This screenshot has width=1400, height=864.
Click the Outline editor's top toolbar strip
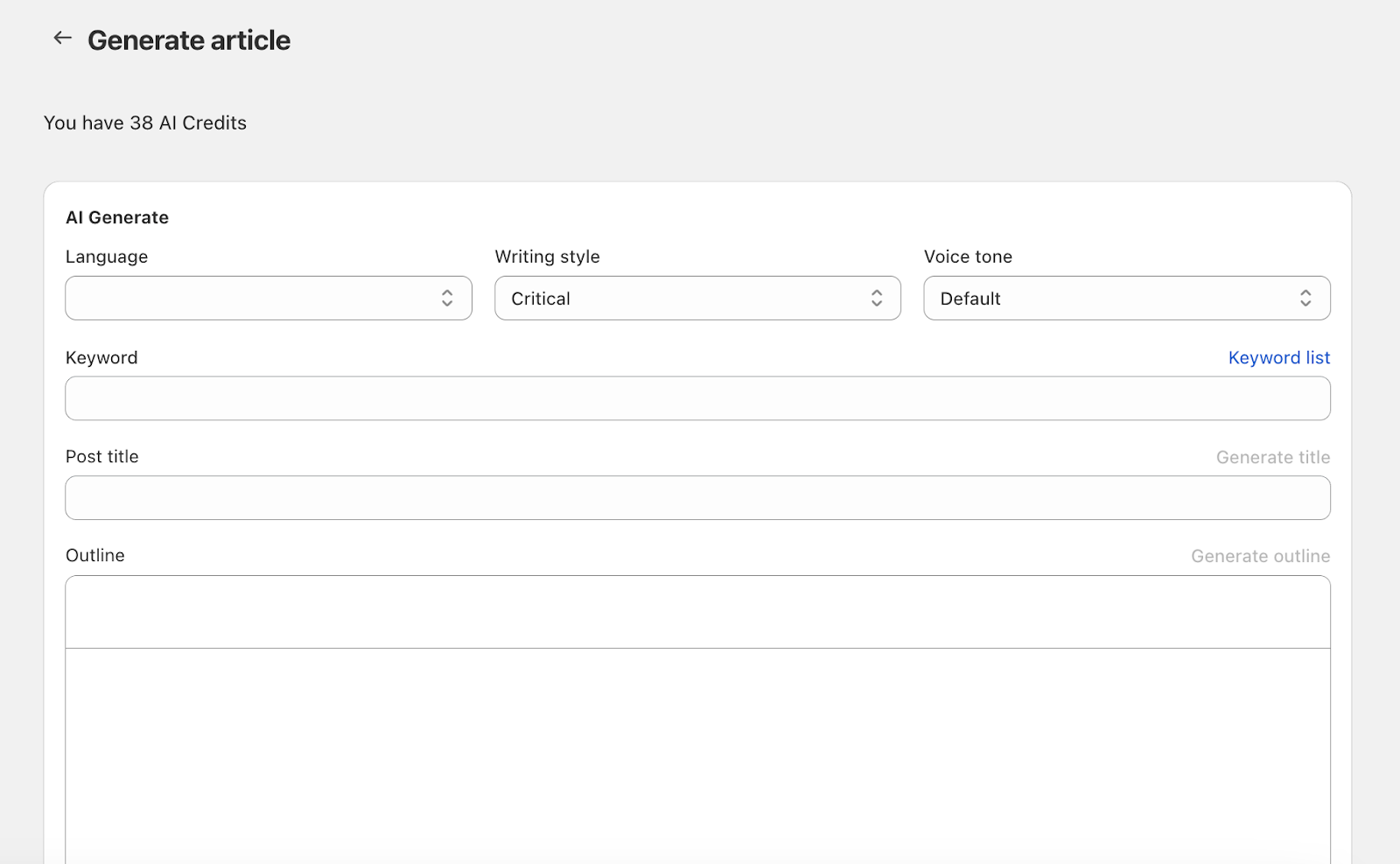[x=697, y=612]
